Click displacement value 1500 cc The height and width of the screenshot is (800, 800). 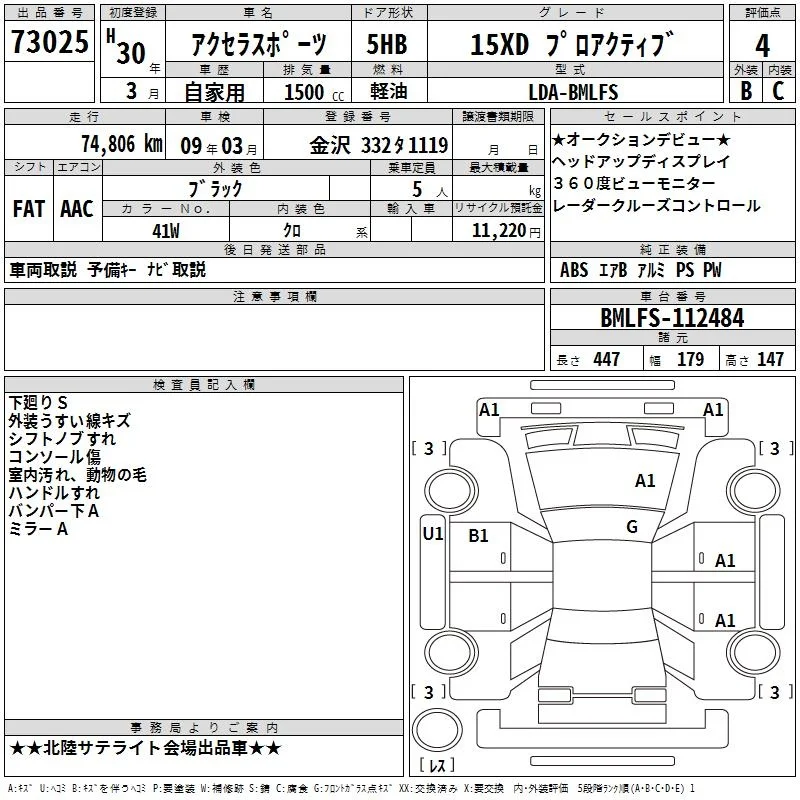coord(314,92)
